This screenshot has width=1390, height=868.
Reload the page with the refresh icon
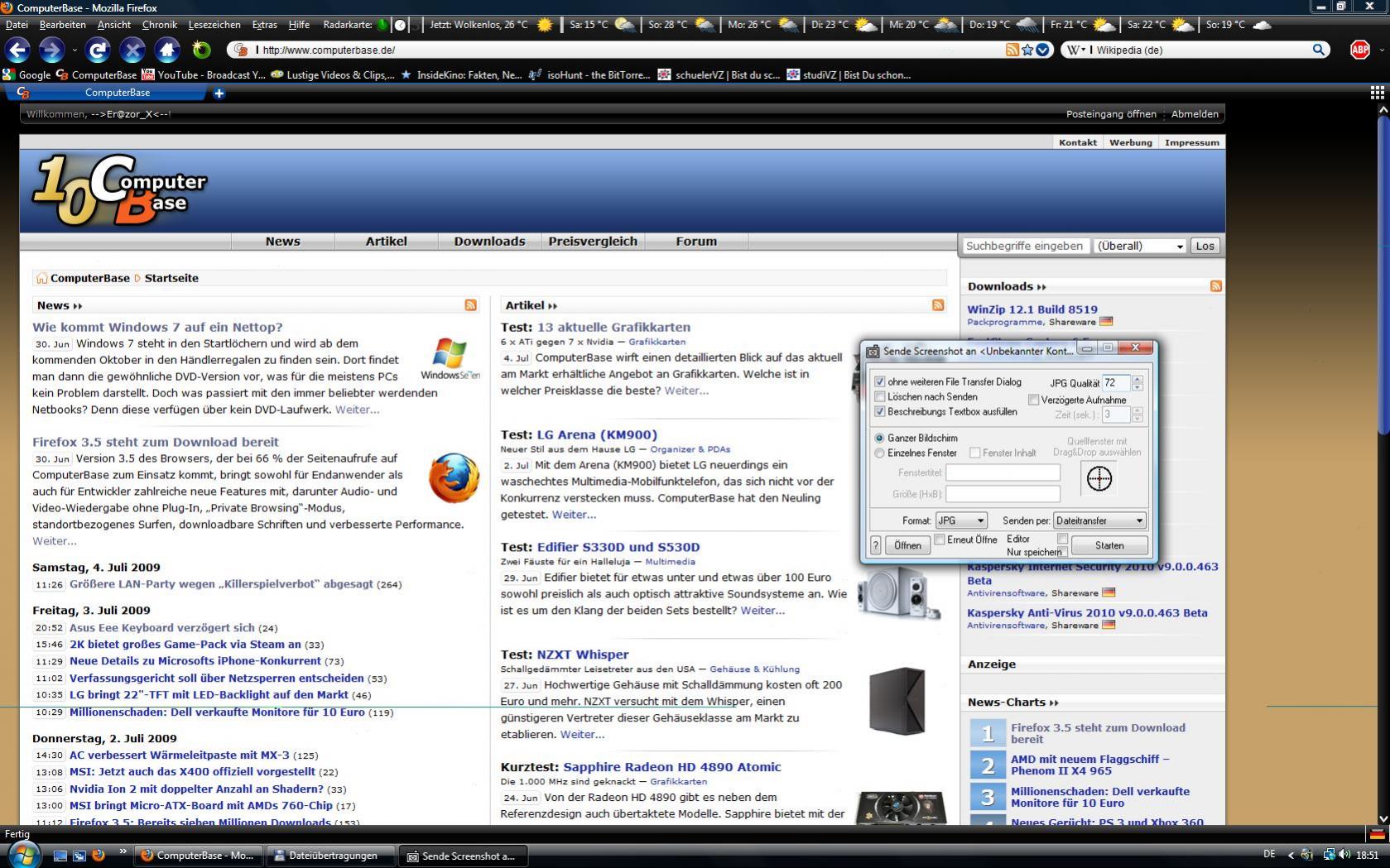[x=98, y=50]
